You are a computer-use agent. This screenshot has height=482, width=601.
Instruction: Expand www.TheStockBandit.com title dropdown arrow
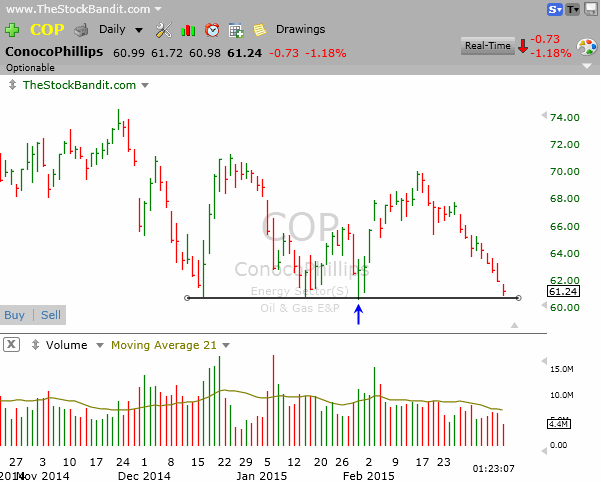pyautogui.click(x=158, y=8)
